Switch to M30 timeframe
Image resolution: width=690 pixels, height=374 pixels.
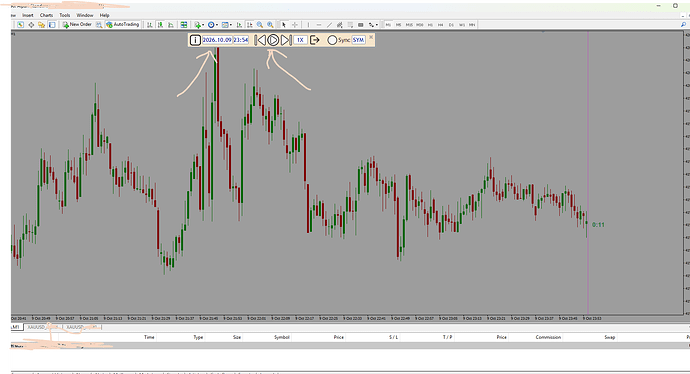[420, 25]
